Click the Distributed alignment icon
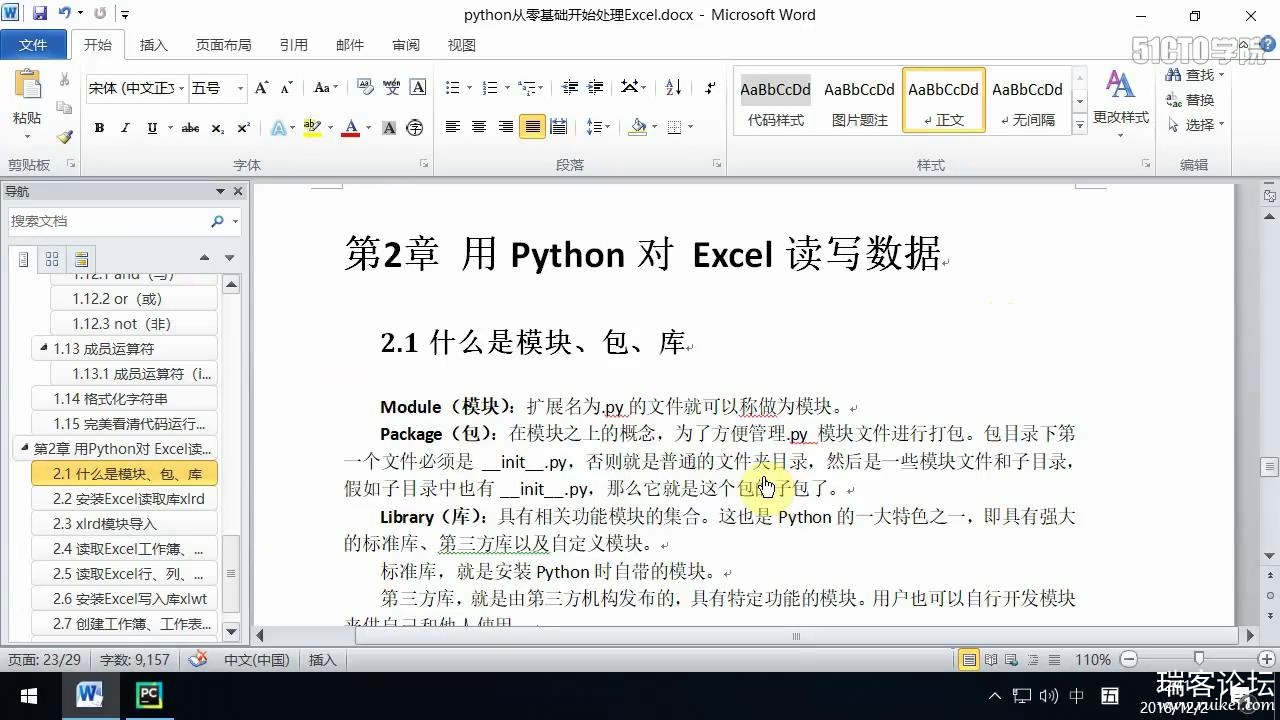This screenshot has width=1280, height=720. point(559,127)
